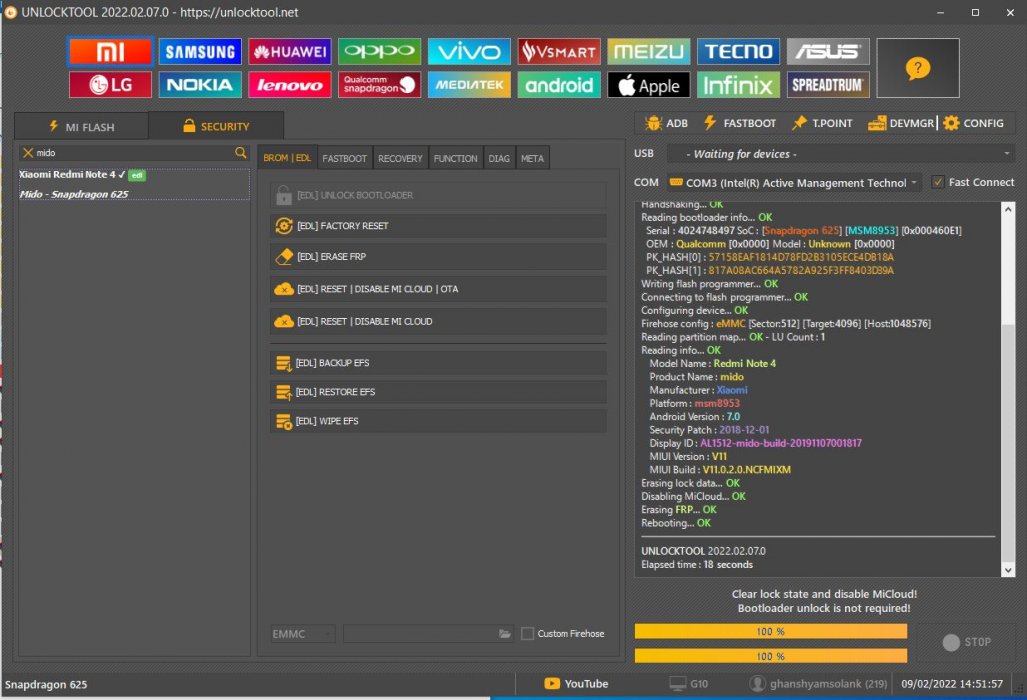Run EDL Restore EFS
Viewport: 1027px width, 700px height.
(x=438, y=392)
